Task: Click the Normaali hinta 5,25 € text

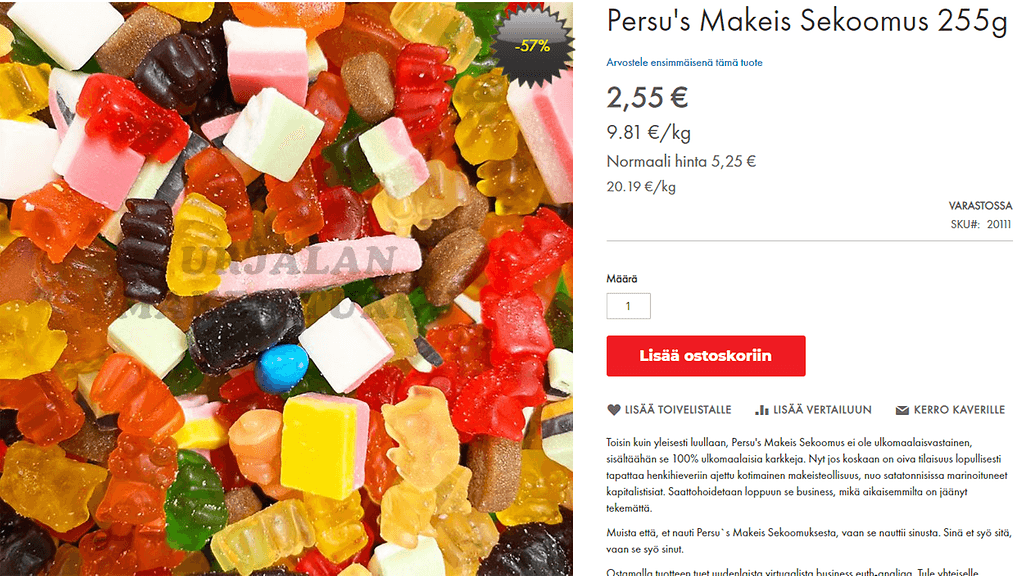Action: coord(681,161)
